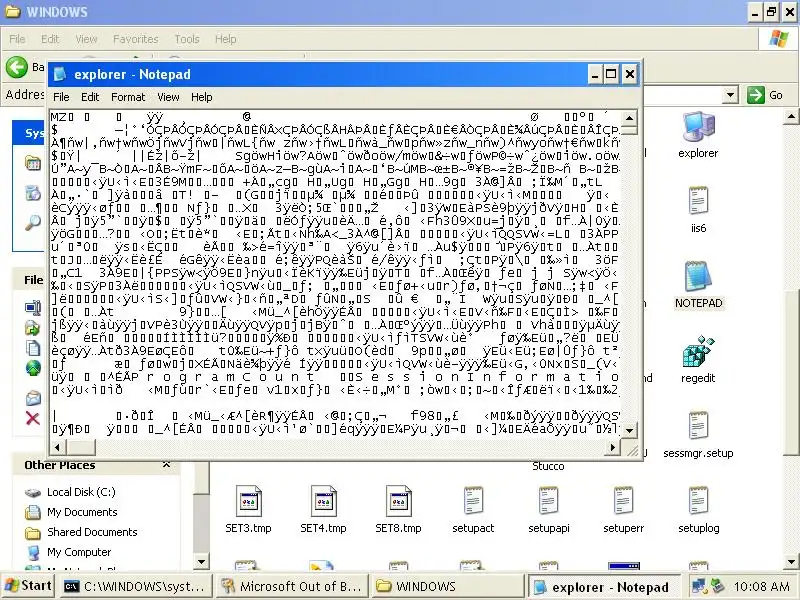
Task: Open Notepad's Edit menu
Action: point(90,97)
